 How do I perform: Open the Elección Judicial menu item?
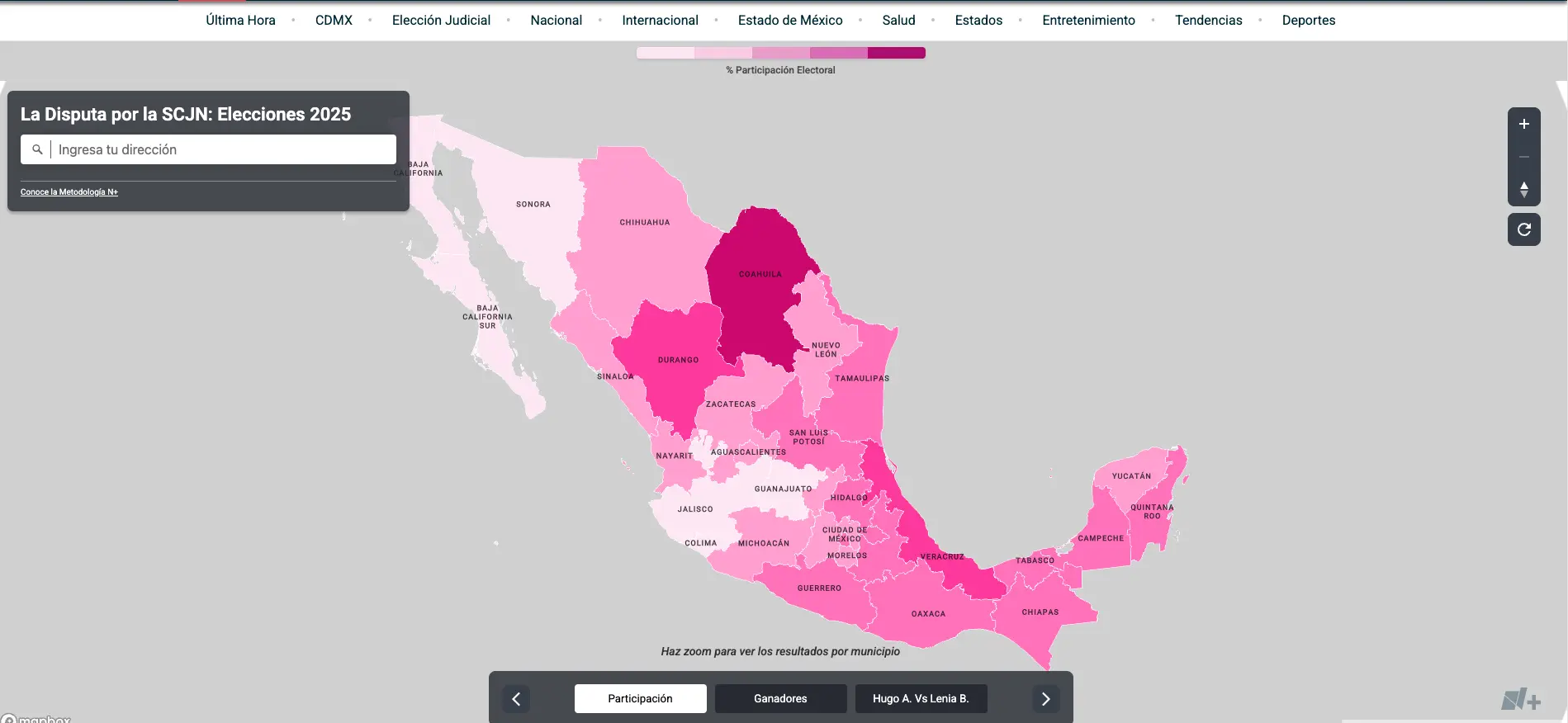441,20
